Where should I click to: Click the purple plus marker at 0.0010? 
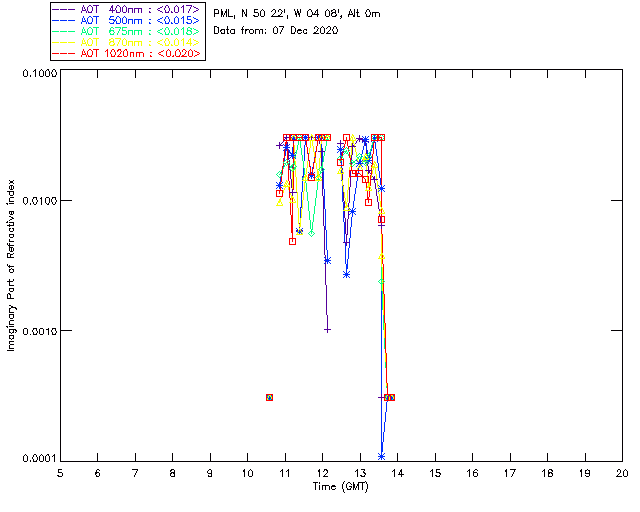pos(327,330)
